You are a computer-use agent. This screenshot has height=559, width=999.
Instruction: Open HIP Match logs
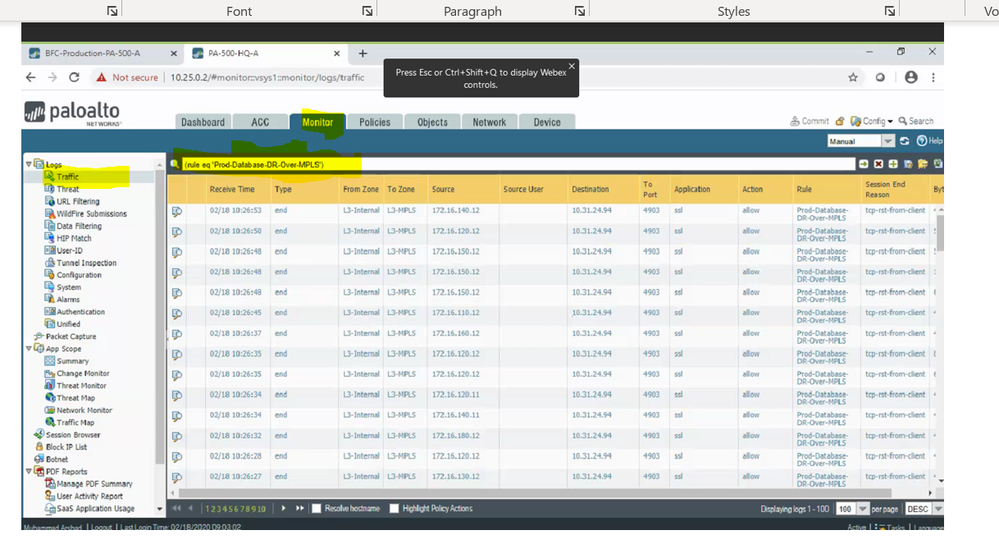[x=74, y=238]
